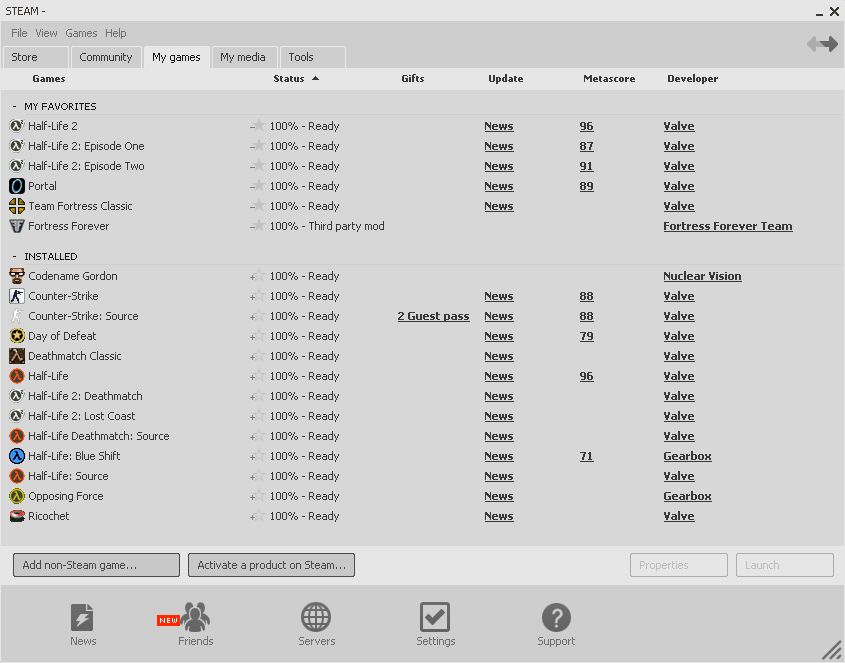This screenshot has height=663, width=845.
Task: Click Add non-Steam game button
Action: [96, 565]
